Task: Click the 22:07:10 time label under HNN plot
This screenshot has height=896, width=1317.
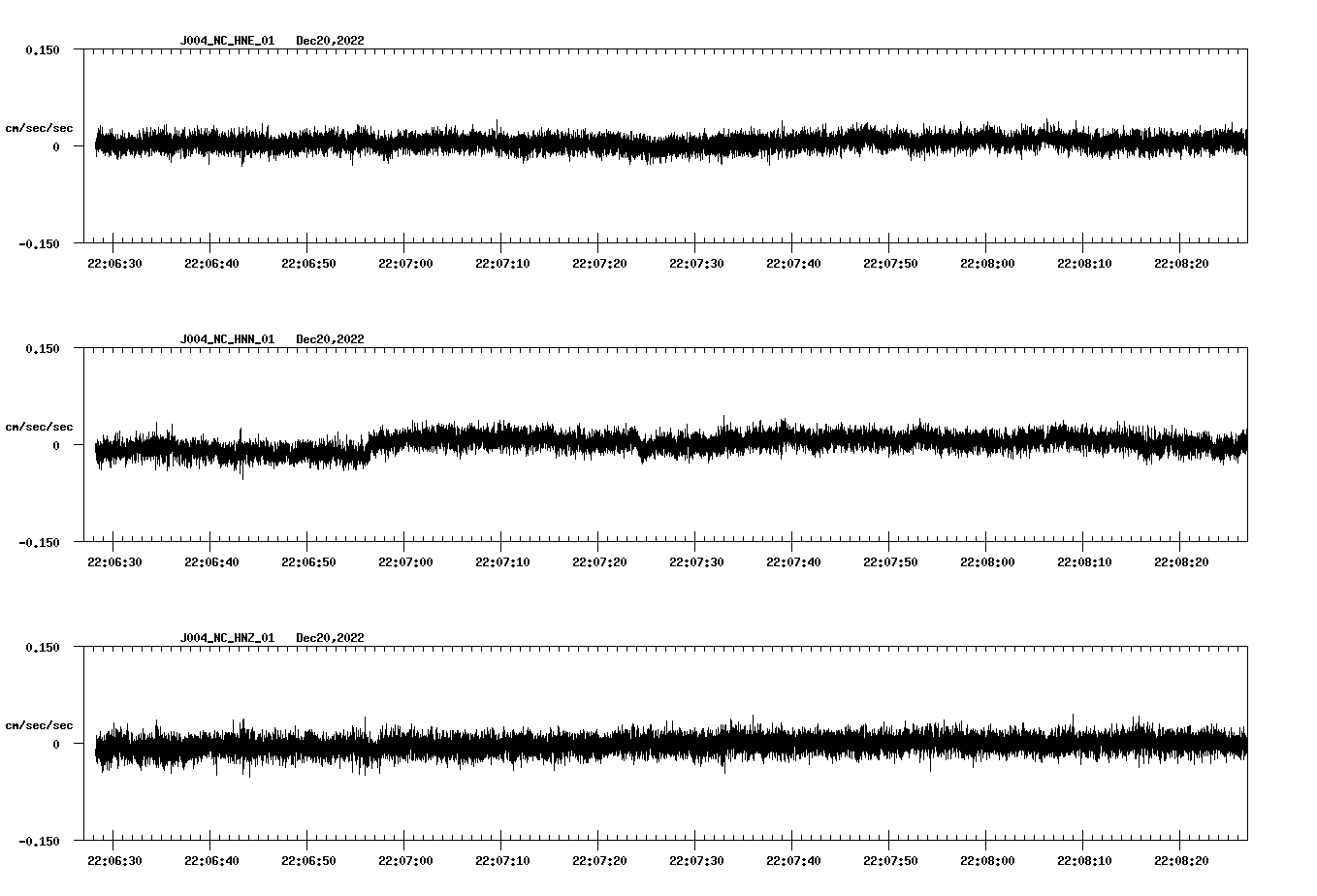Action: (502, 562)
